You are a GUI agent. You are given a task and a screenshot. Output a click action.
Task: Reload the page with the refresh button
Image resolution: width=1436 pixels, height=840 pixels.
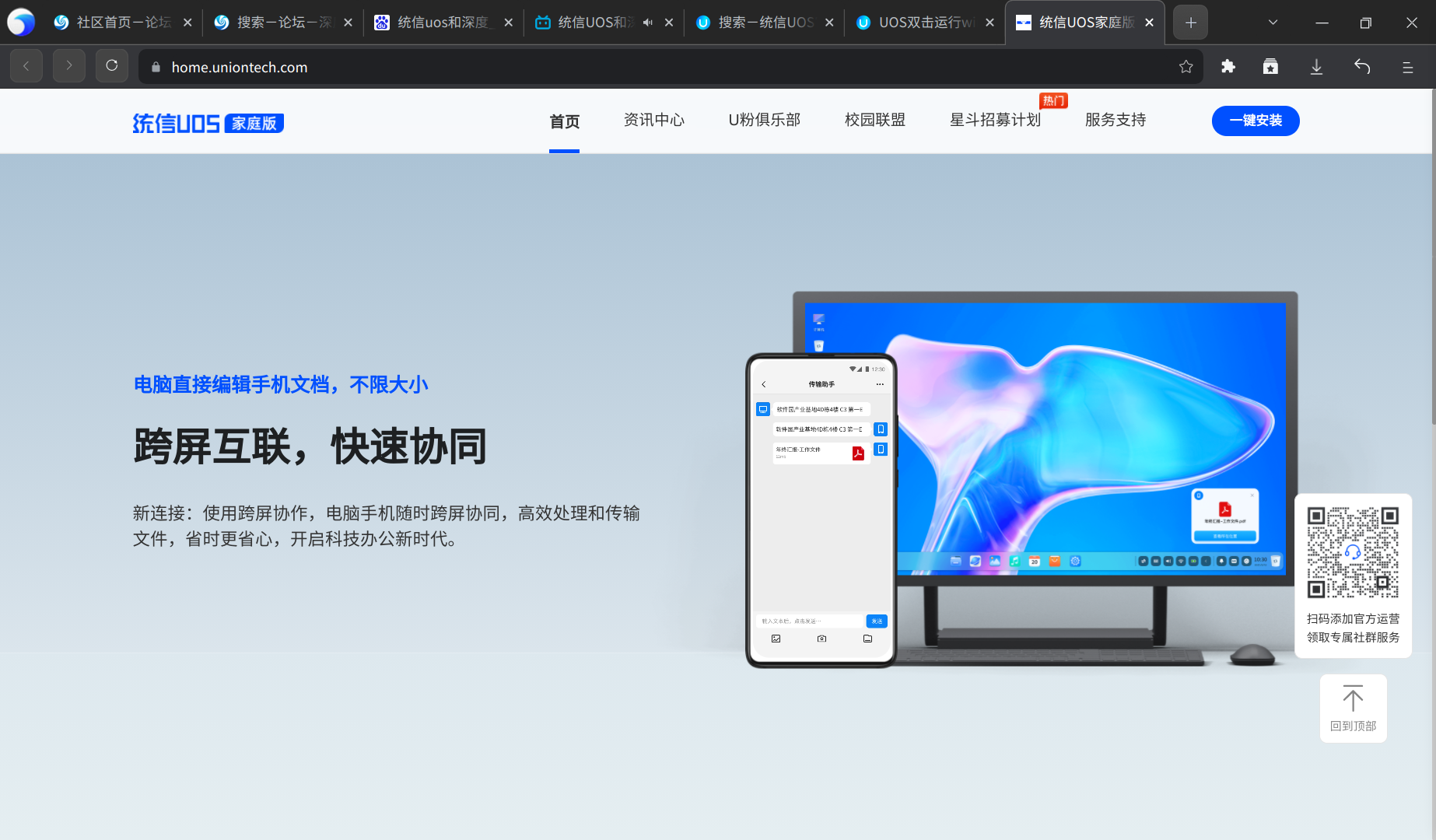coord(111,66)
